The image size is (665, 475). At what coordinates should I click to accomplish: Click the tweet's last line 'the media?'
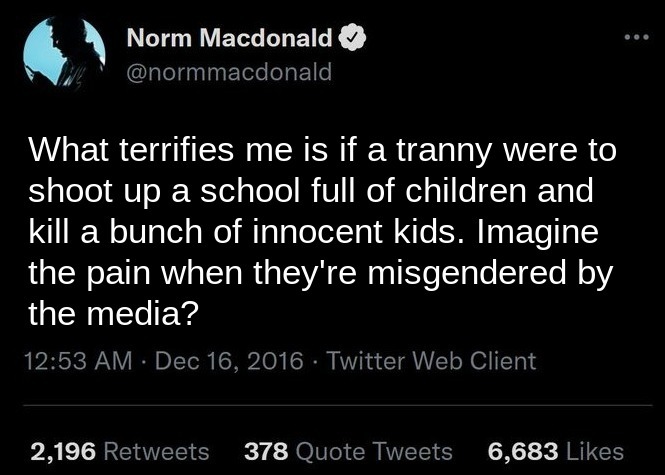pos(110,312)
